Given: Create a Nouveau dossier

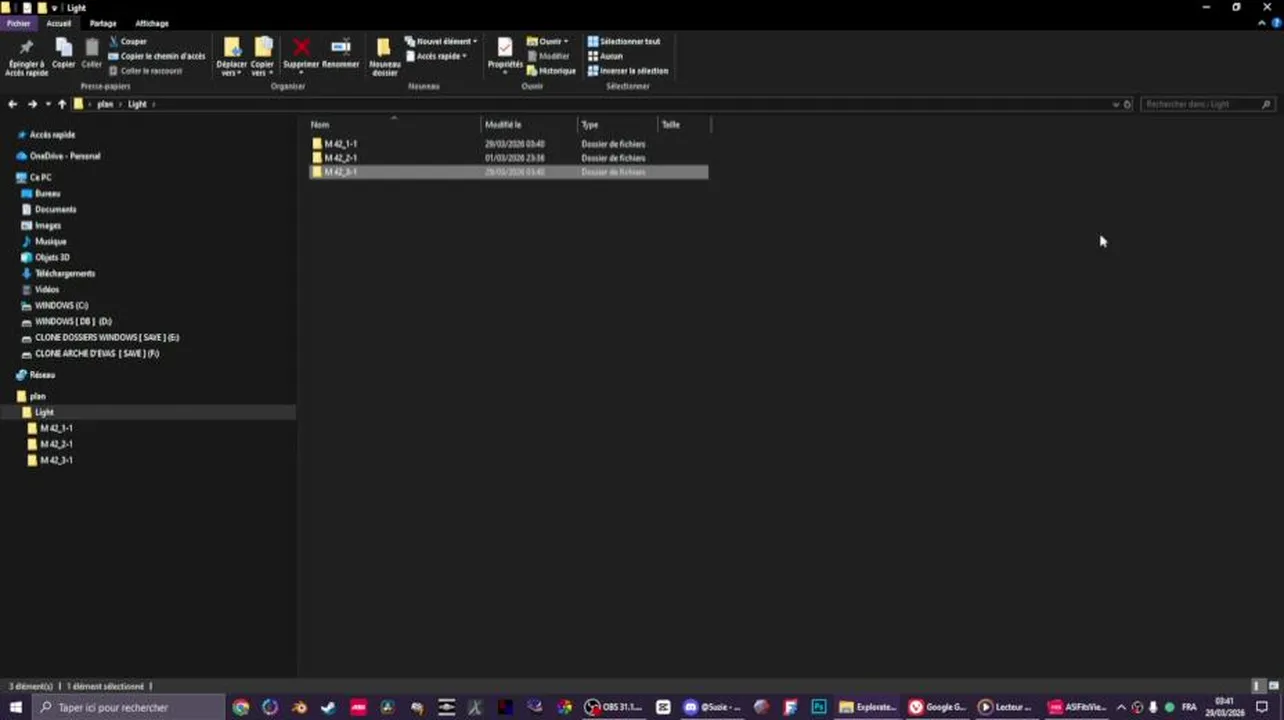Looking at the screenshot, I should click(384, 58).
